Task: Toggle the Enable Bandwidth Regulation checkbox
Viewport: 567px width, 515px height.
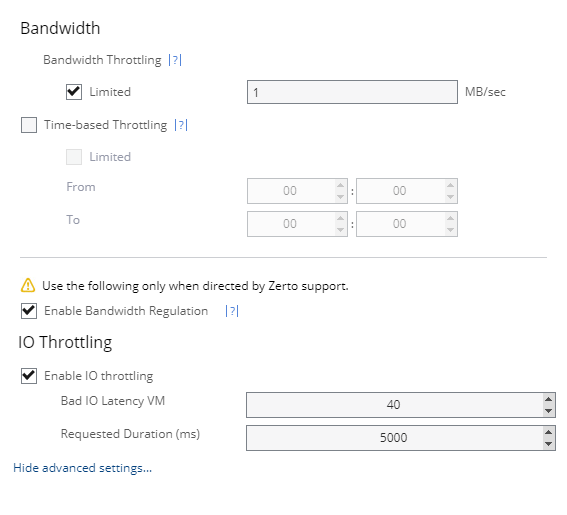Action: pyautogui.click(x=29, y=311)
